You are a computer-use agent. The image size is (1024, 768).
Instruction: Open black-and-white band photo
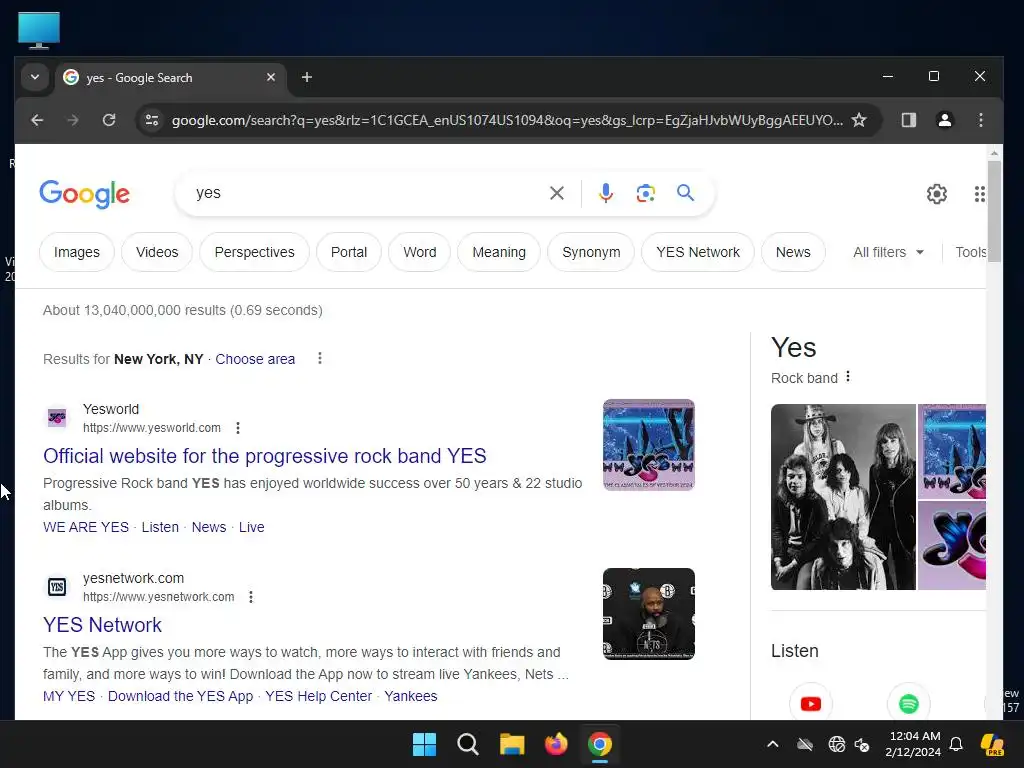(843, 497)
